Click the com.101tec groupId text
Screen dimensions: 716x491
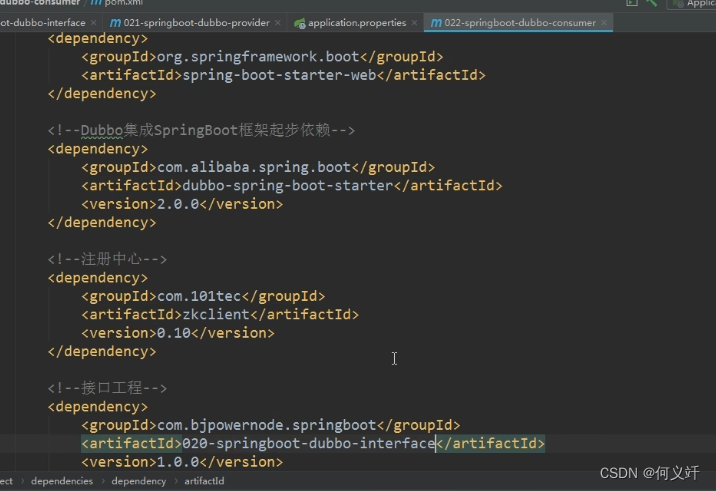pyautogui.click(x=199, y=296)
